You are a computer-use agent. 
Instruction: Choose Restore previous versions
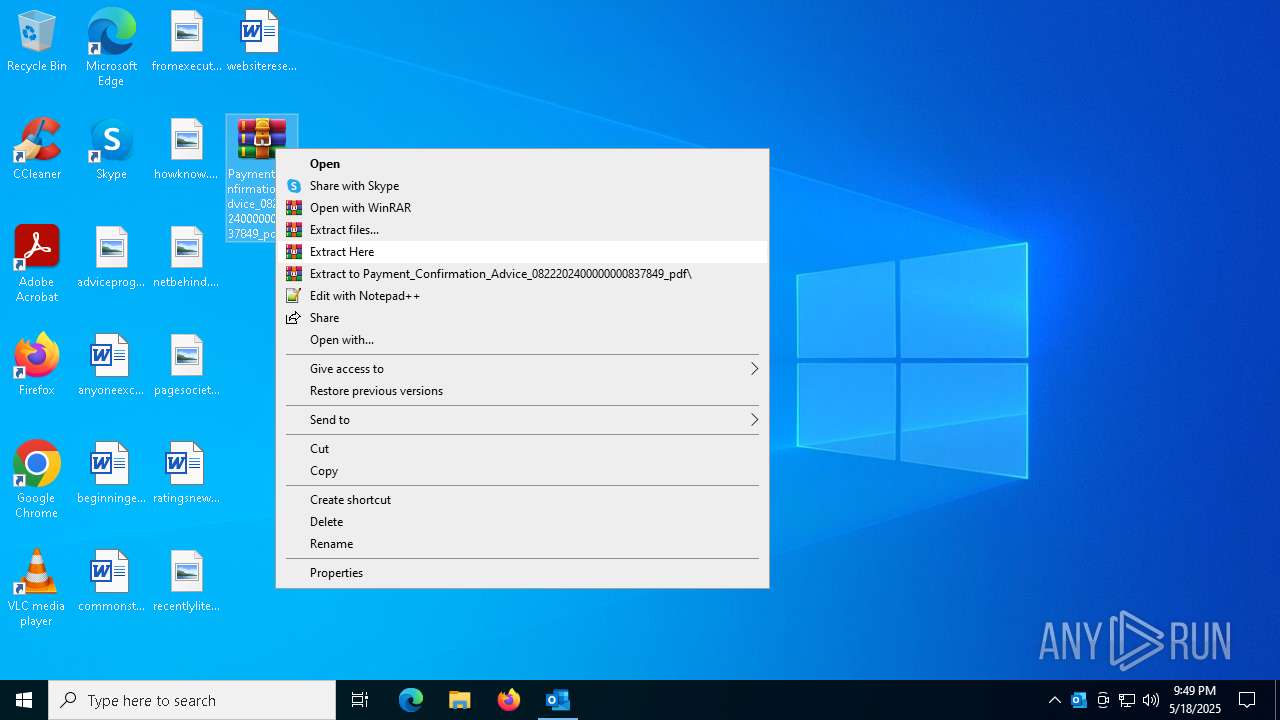coord(522,391)
